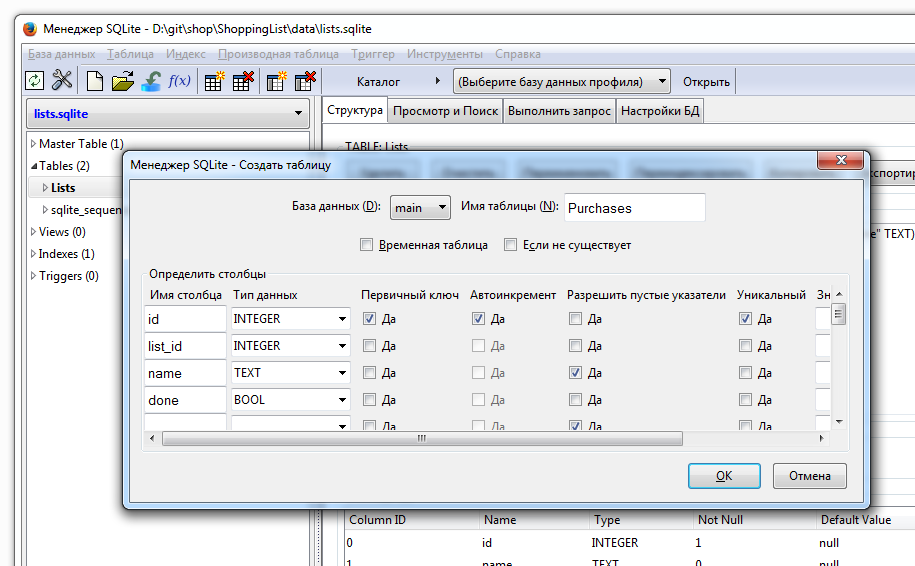Viewport: 915px width, 566px height.
Task: Click the Not Null column header
Action: coord(720,519)
